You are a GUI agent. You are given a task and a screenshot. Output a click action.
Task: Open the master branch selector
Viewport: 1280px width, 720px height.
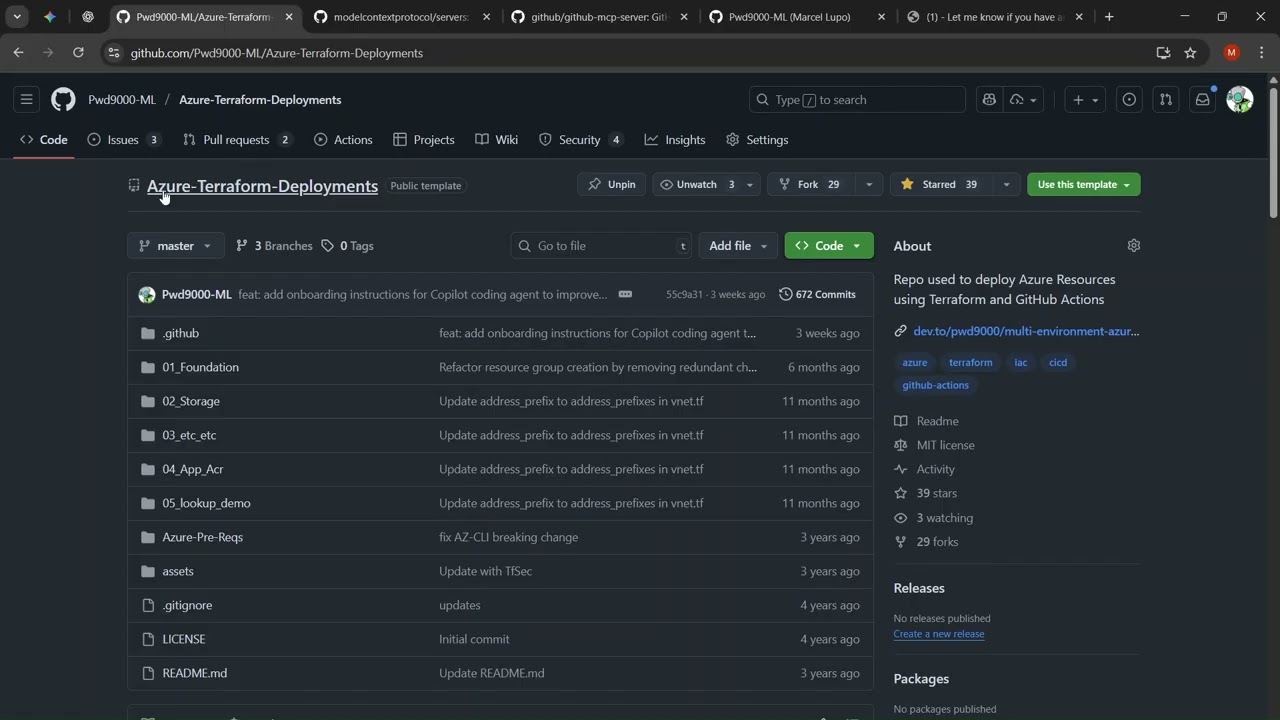tap(175, 245)
